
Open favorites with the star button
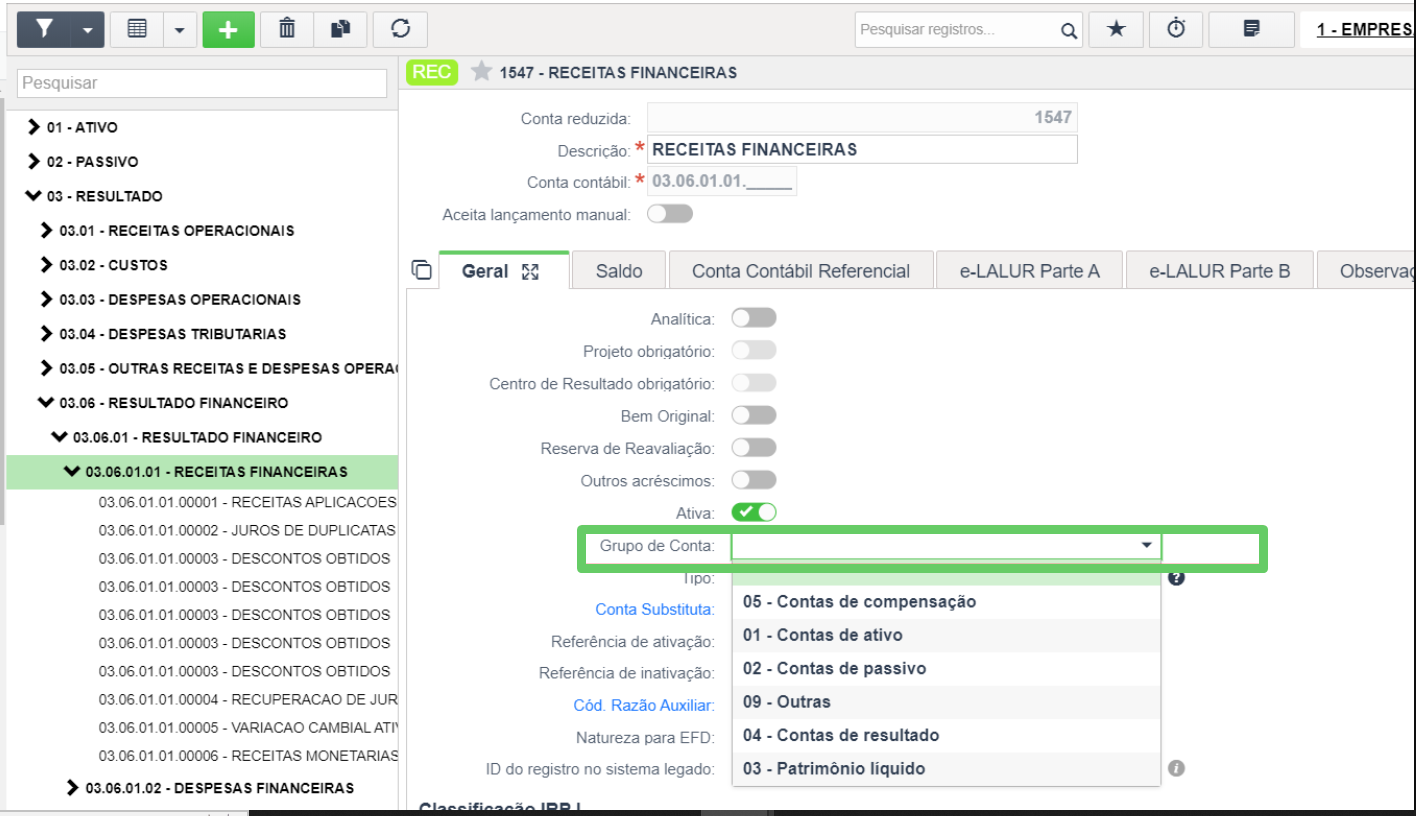pyautogui.click(x=1116, y=29)
